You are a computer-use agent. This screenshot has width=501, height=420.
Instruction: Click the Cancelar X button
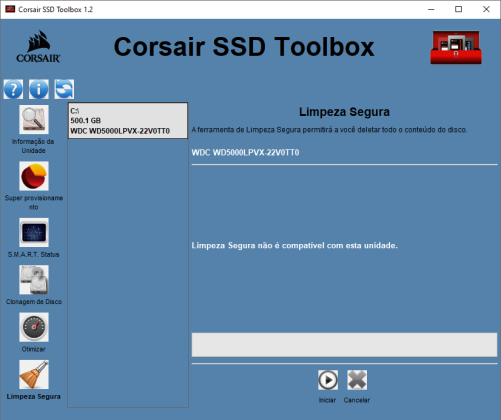click(357, 380)
